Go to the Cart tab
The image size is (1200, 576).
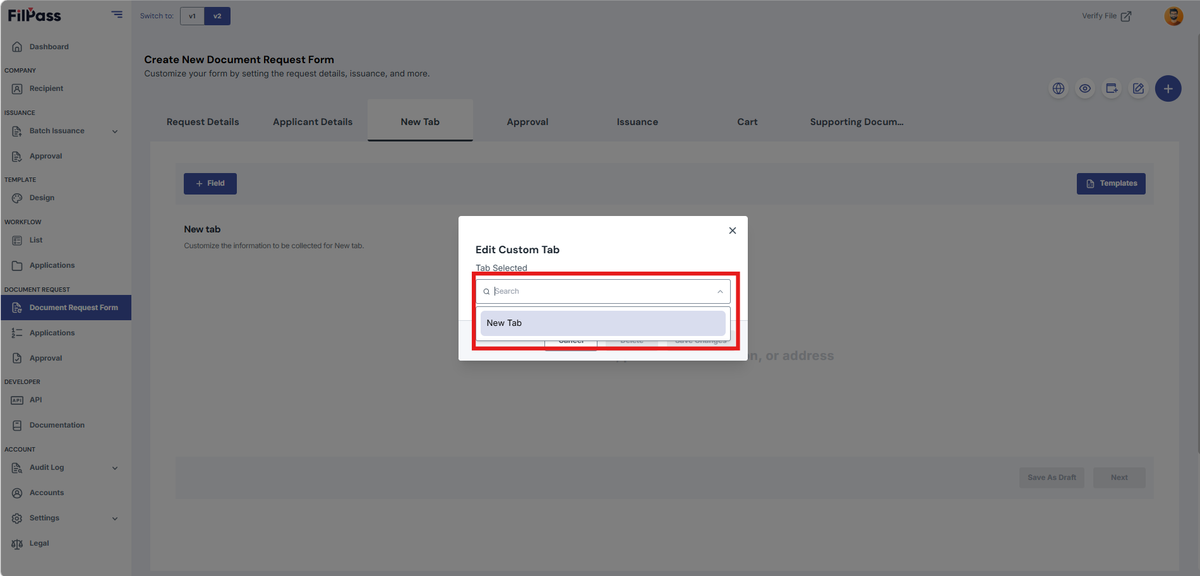tap(747, 122)
